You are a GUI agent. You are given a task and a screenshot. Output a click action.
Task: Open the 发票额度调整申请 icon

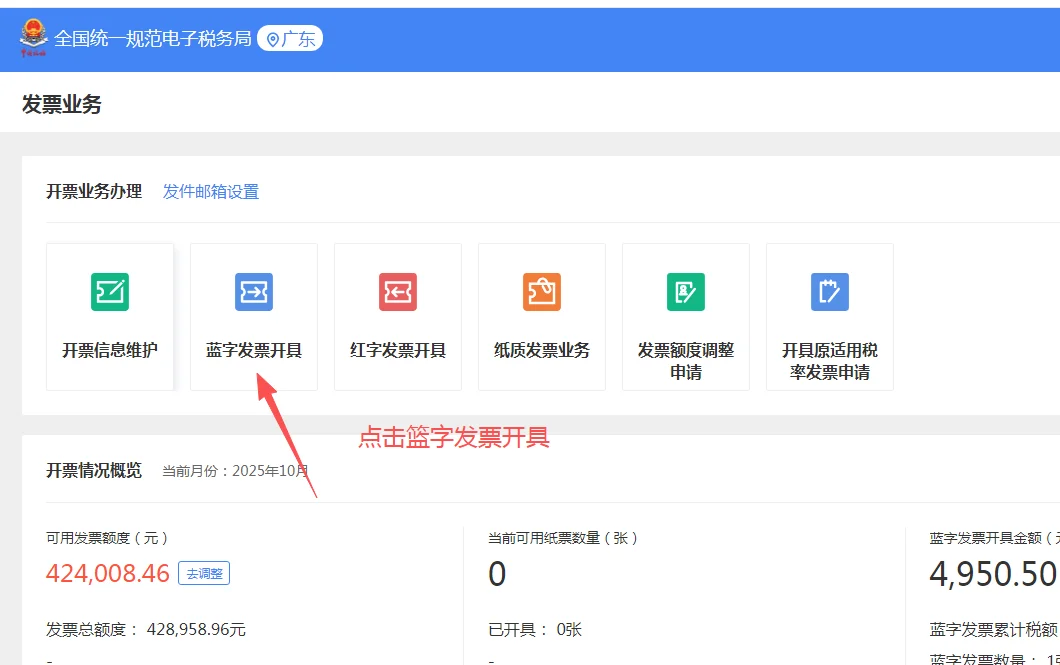(685, 315)
